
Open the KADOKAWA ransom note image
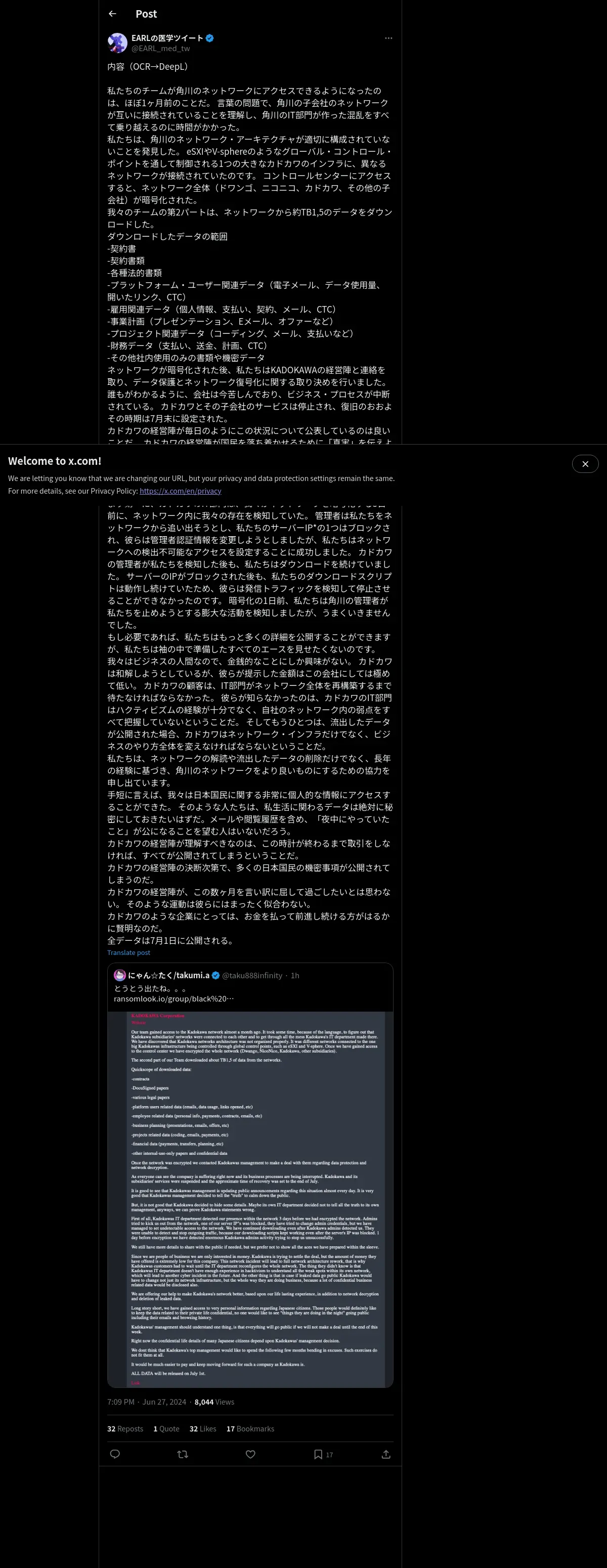coord(250,1200)
